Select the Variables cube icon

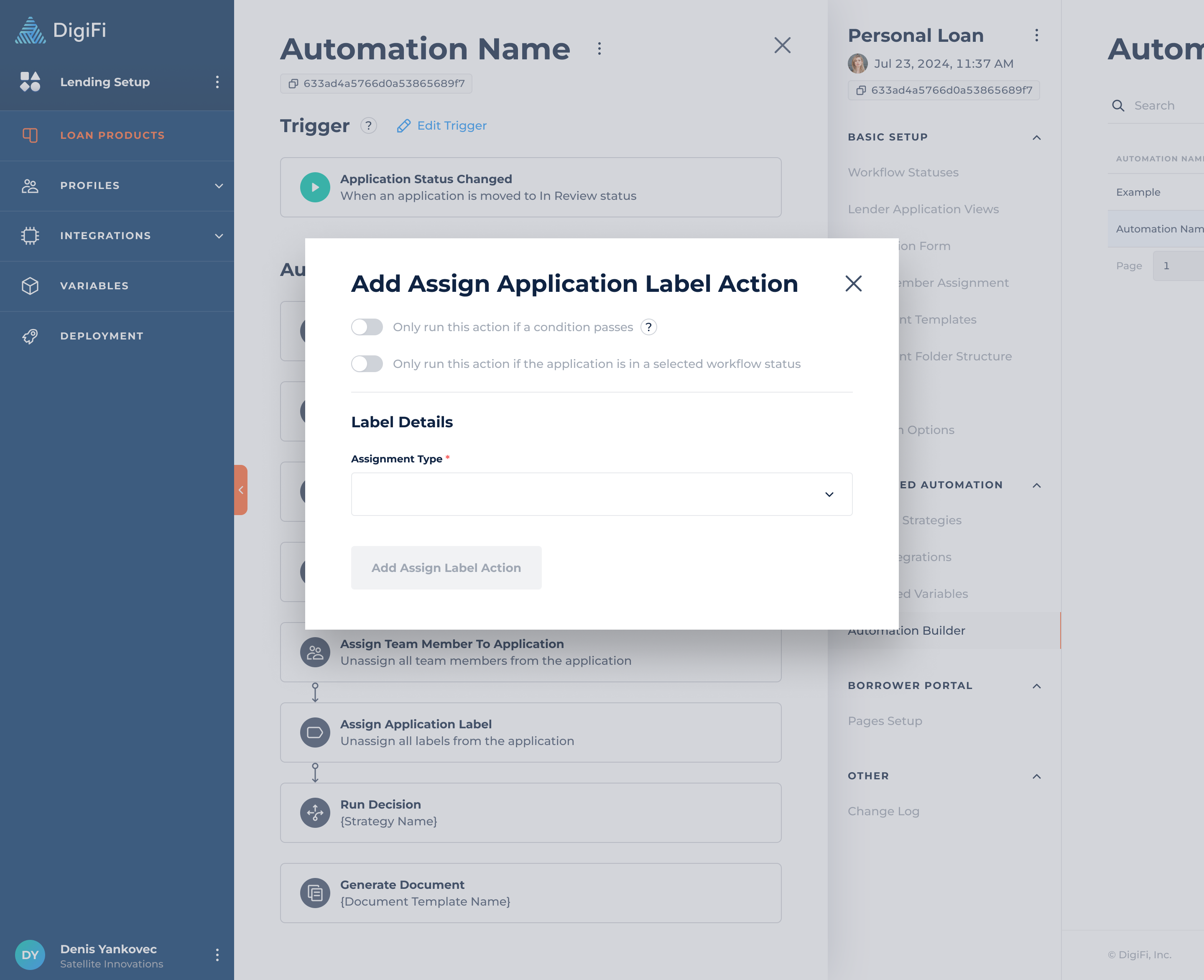(x=30, y=286)
